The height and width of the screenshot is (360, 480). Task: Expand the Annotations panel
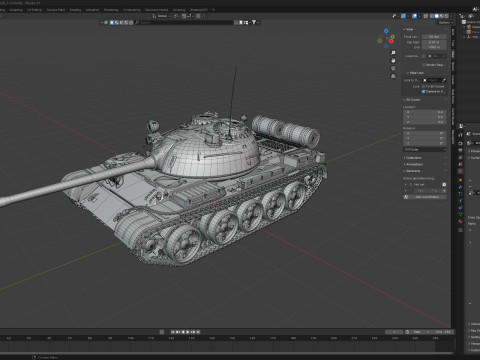(x=414, y=164)
